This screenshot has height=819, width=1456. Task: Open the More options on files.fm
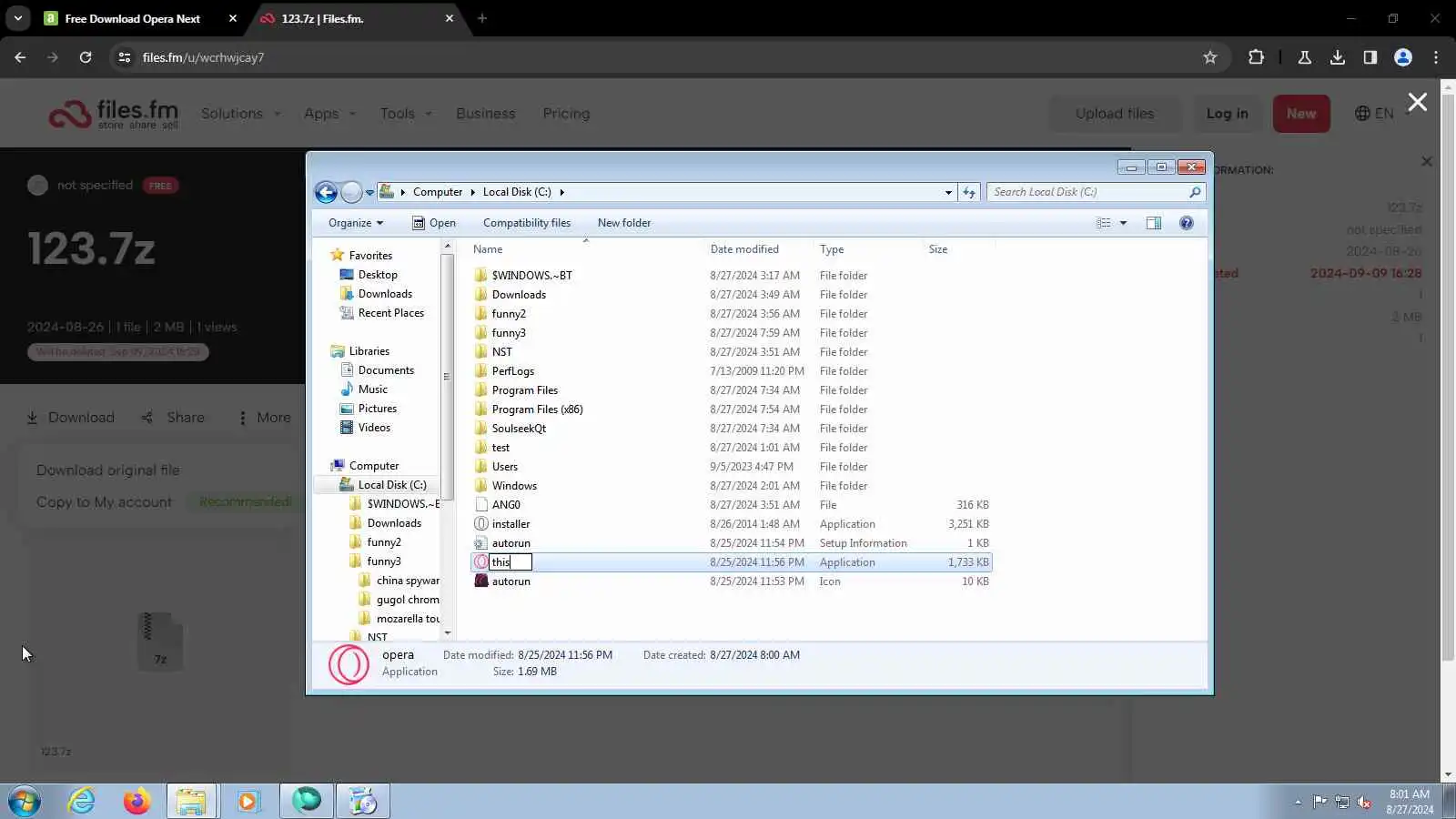click(265, 418)
